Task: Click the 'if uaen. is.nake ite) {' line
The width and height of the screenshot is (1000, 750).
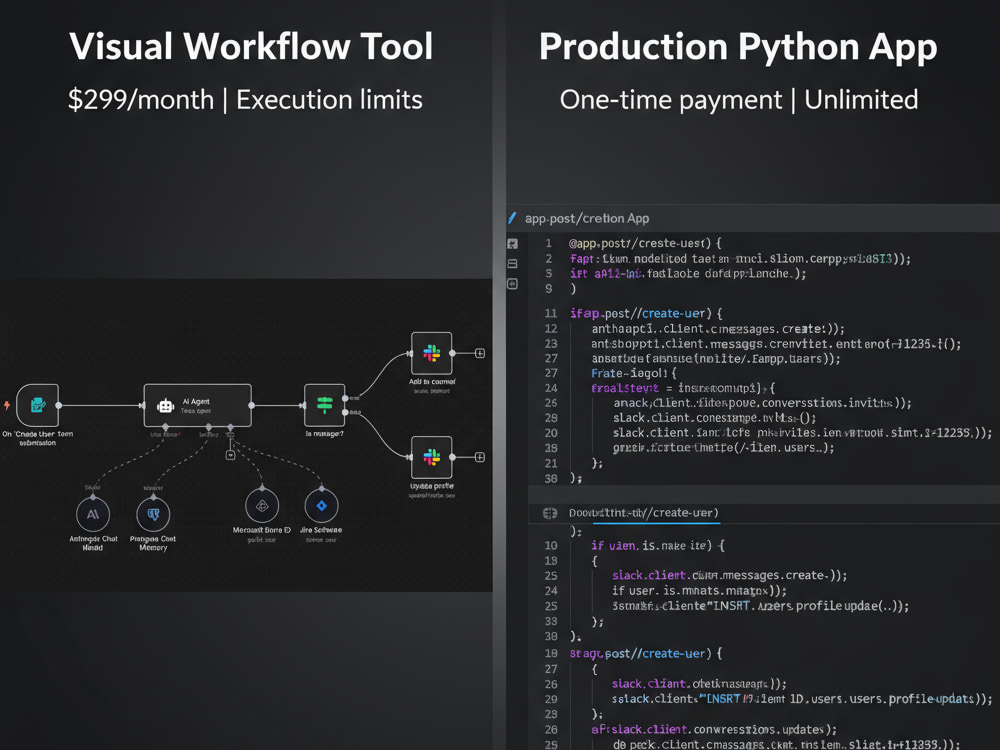Action: [x=658, y=546]
